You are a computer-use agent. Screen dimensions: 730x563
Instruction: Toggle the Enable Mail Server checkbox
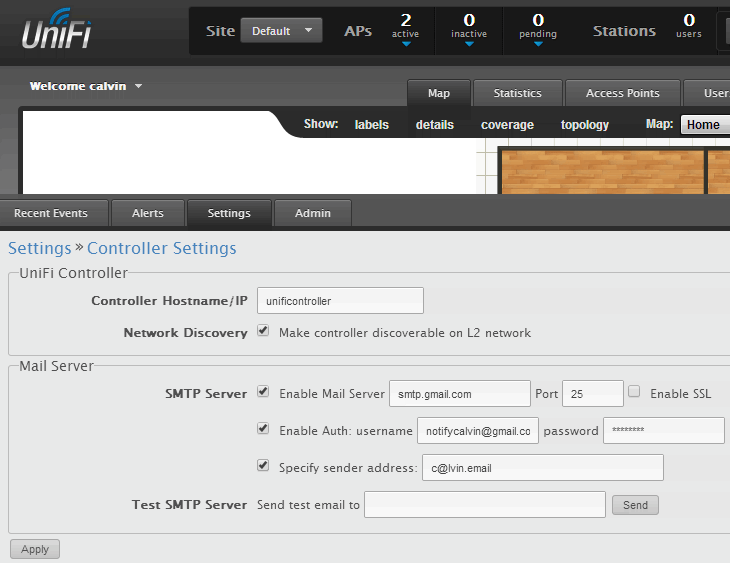(263, 391)
